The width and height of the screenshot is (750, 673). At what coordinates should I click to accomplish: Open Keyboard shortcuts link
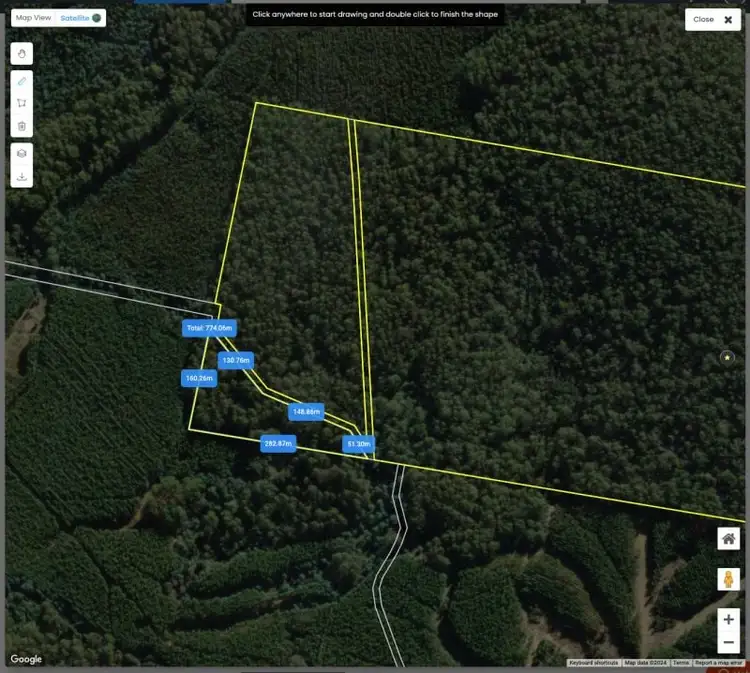pyautogui.click(x=593, y=663)
